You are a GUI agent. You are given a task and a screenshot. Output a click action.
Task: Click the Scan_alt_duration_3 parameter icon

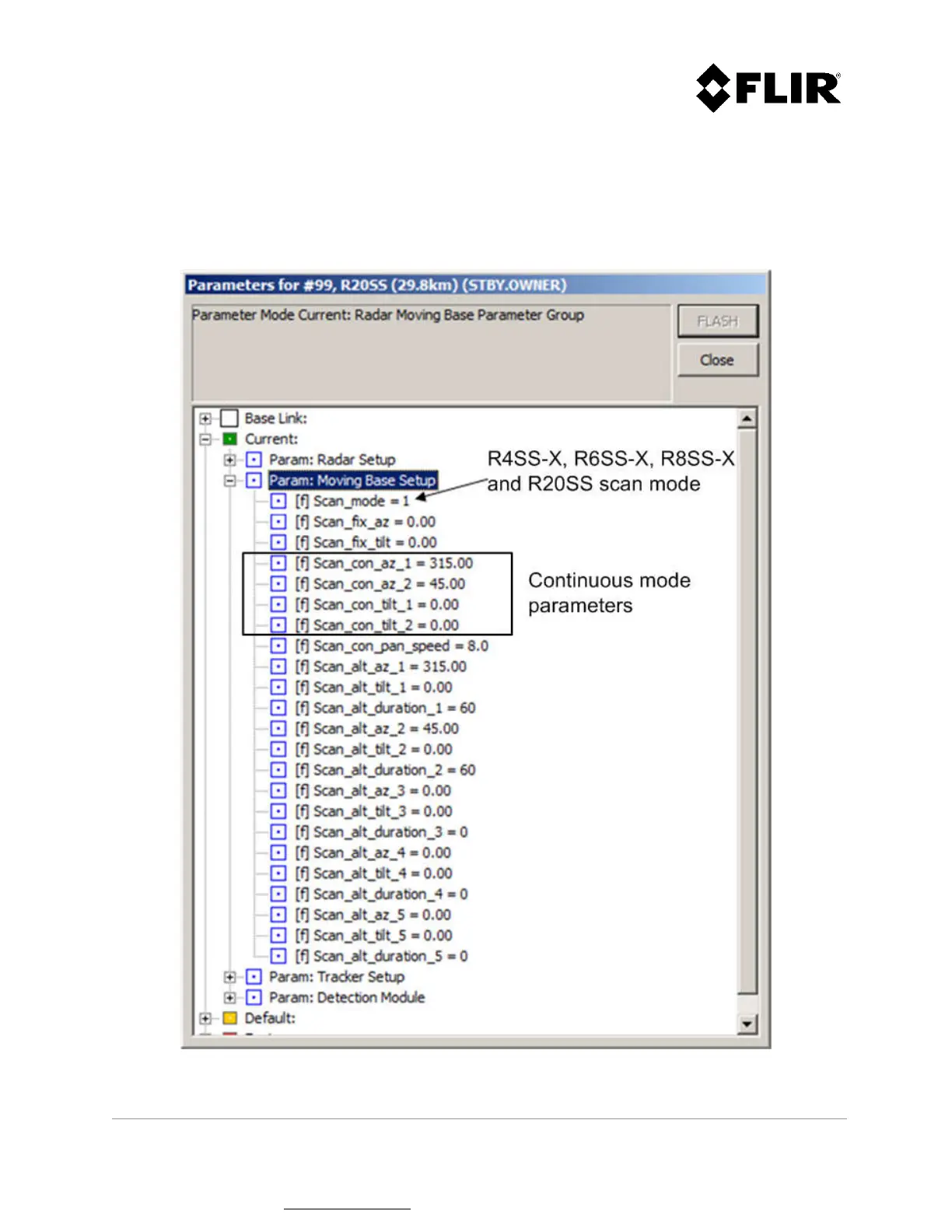pos(278,832)
